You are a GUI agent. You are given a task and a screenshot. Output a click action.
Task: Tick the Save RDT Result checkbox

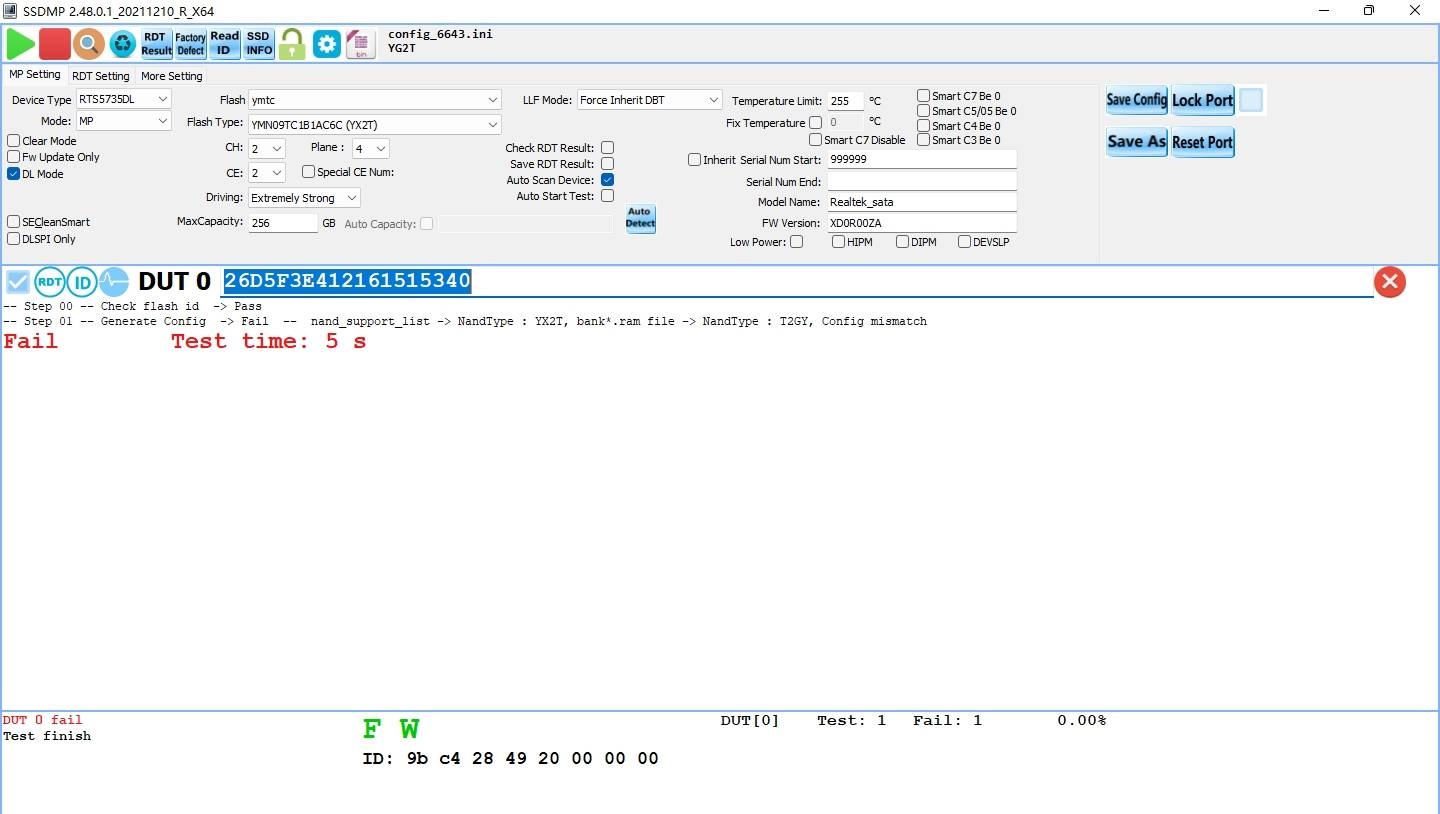[607, 164]
